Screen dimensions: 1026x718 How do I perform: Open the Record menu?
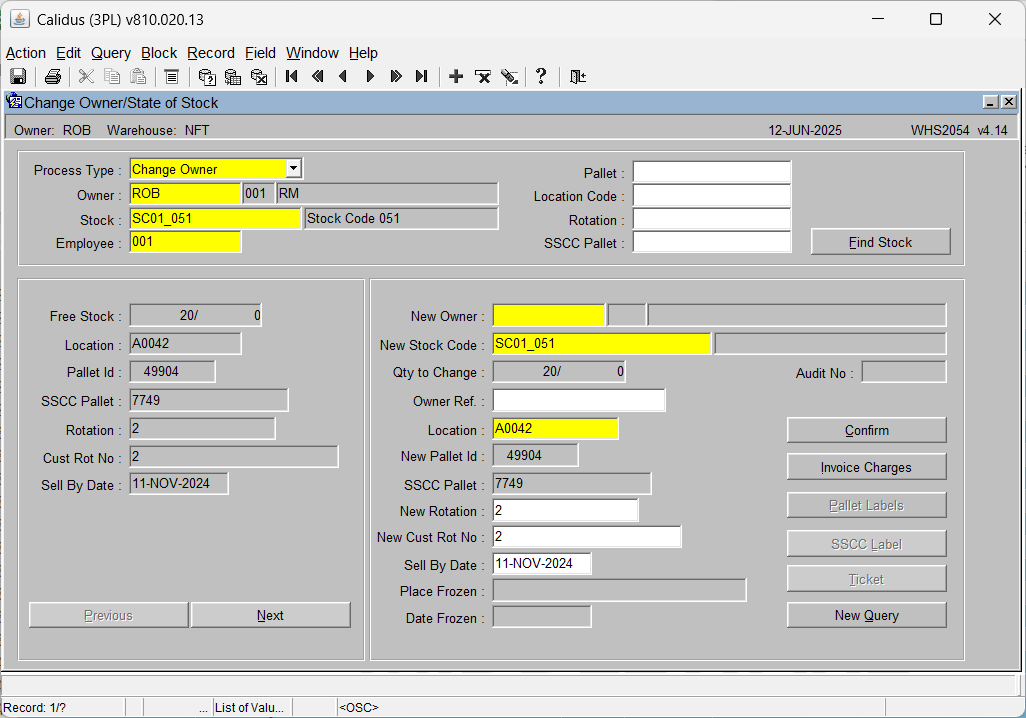(x=211, y=53)
